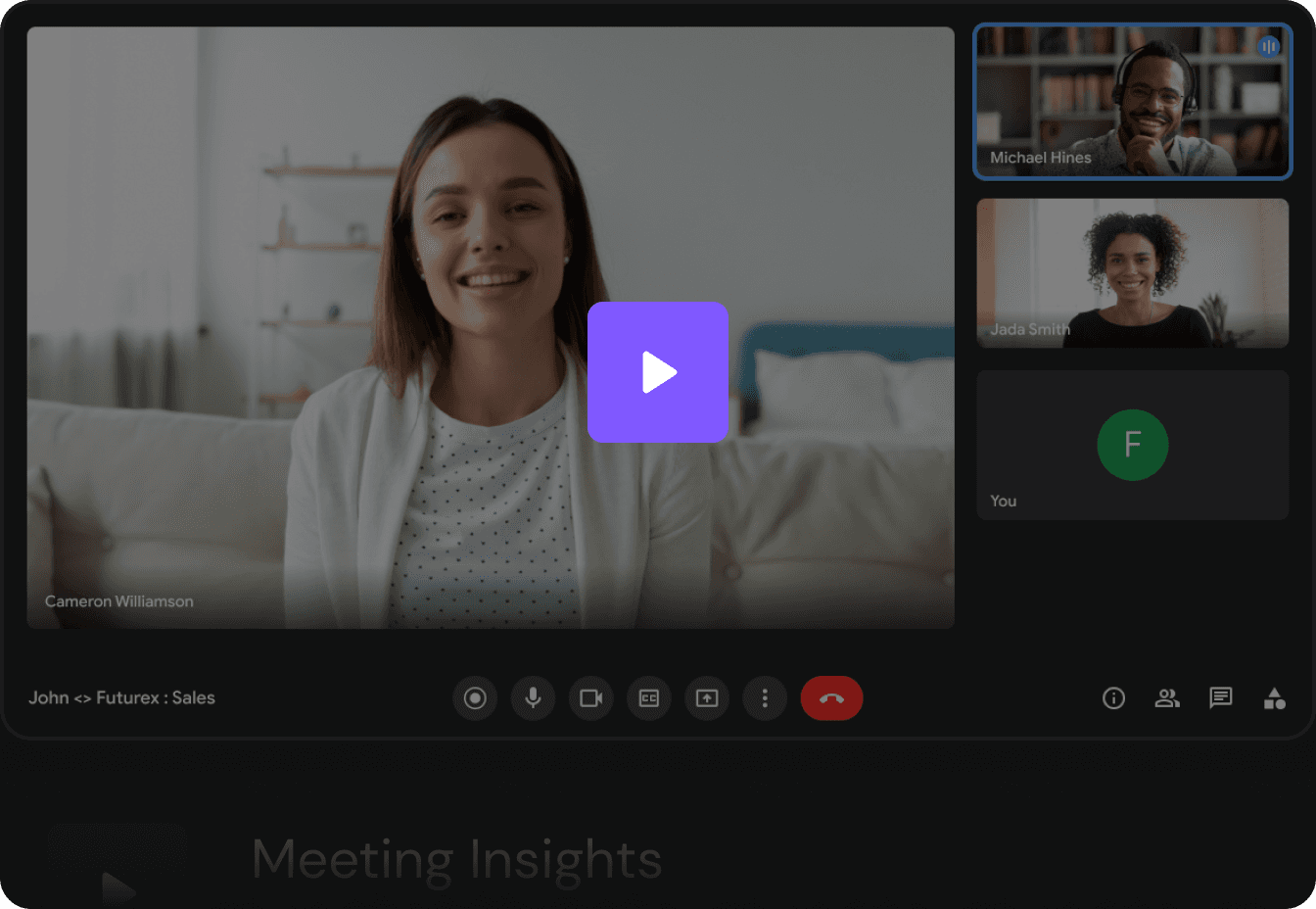Toggle closed captions
1316x909 pixels.
(x=648, y=698)
